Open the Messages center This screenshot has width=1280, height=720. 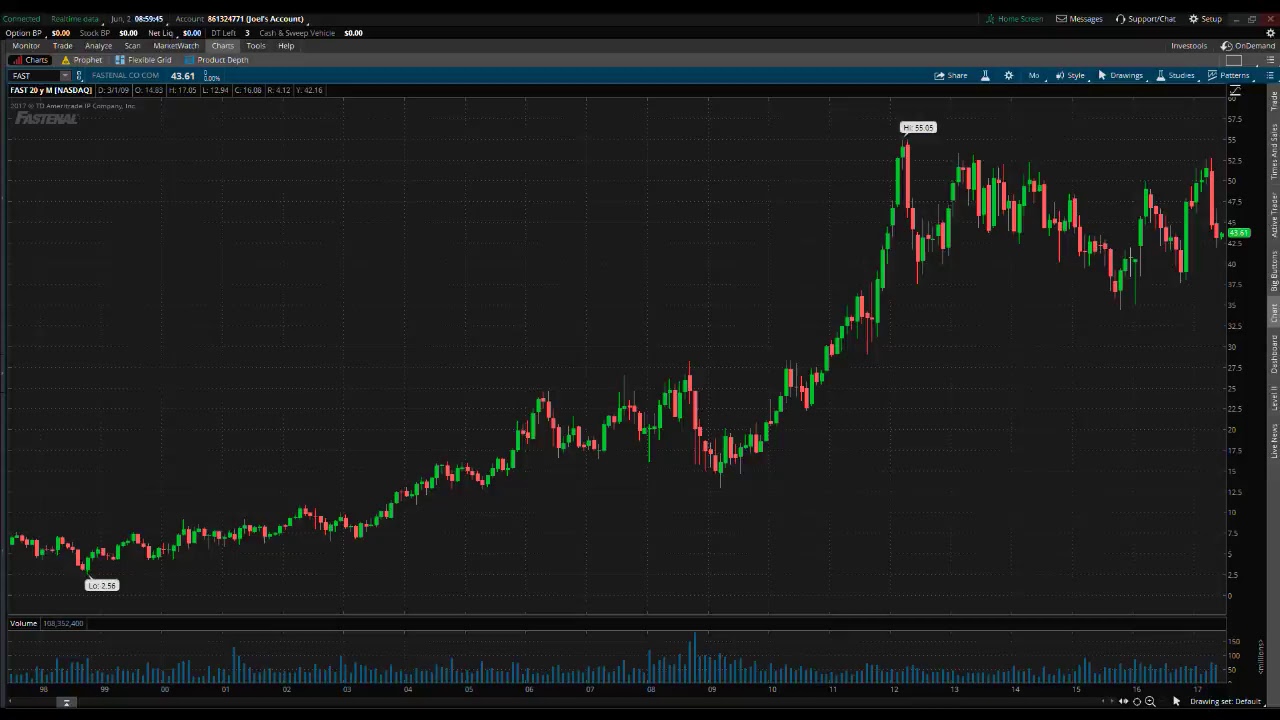[1079, 19]
